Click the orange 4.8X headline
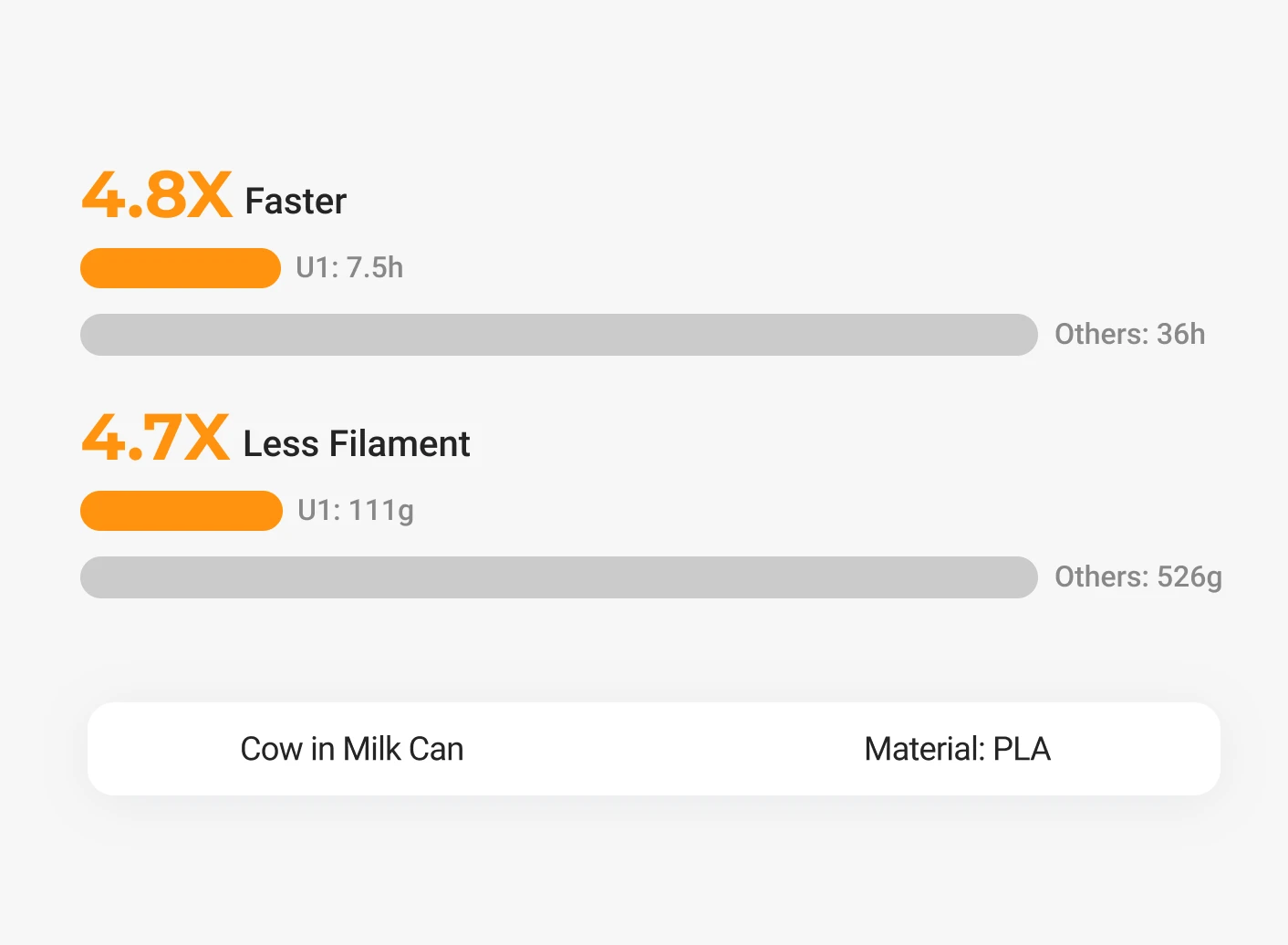1288x945 pixels. coord(157,195)
